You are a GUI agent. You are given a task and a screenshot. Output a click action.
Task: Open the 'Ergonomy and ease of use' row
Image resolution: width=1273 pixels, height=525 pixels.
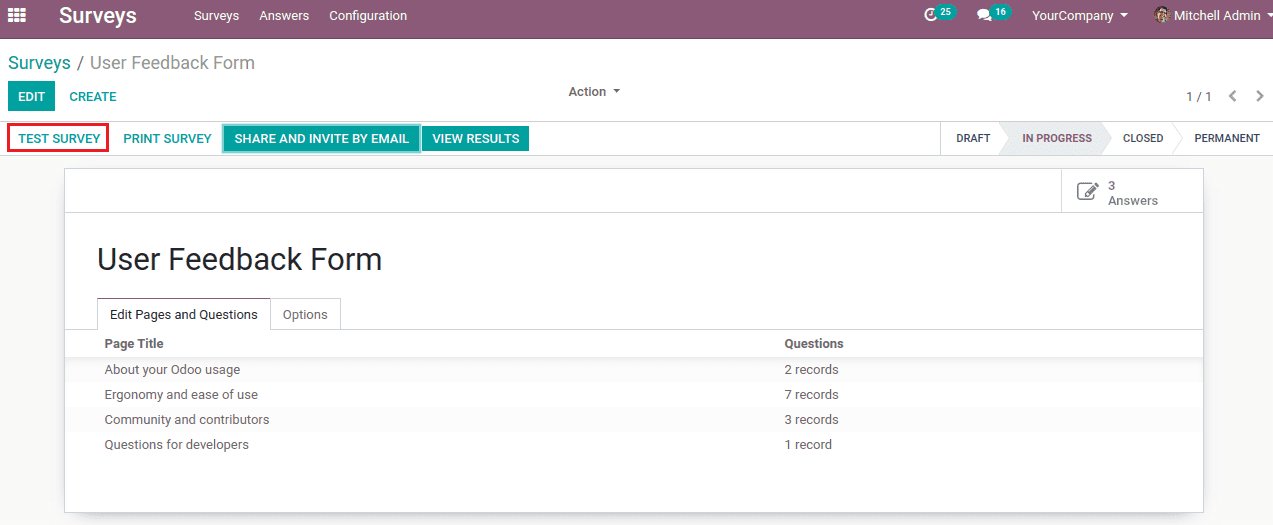(634, 395)
